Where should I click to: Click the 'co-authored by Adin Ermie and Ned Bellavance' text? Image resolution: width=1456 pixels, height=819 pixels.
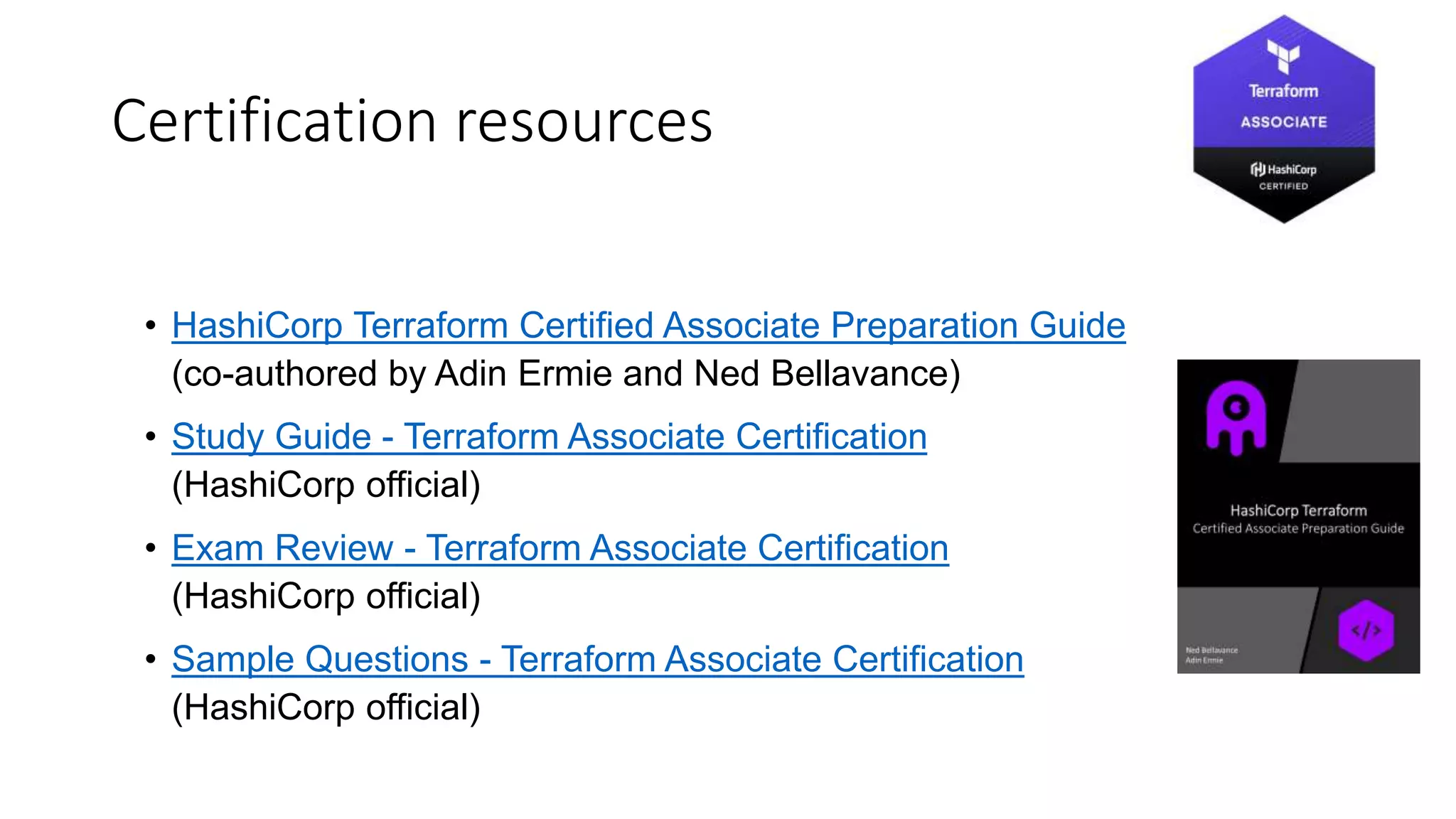click(x=566, y=374)
